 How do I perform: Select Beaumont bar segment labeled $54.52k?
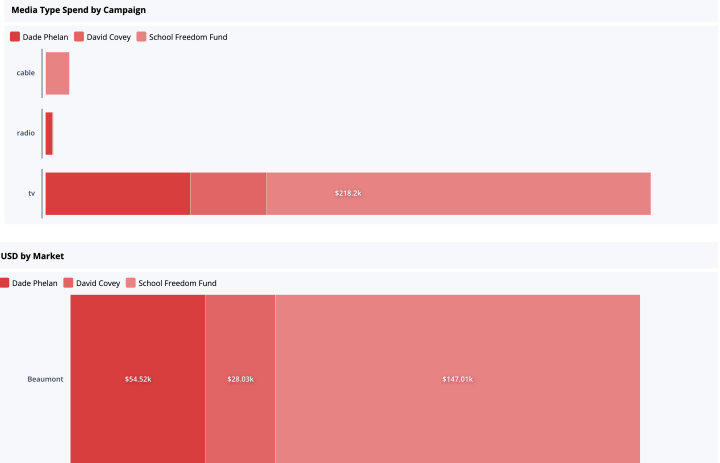coord(138,379)
